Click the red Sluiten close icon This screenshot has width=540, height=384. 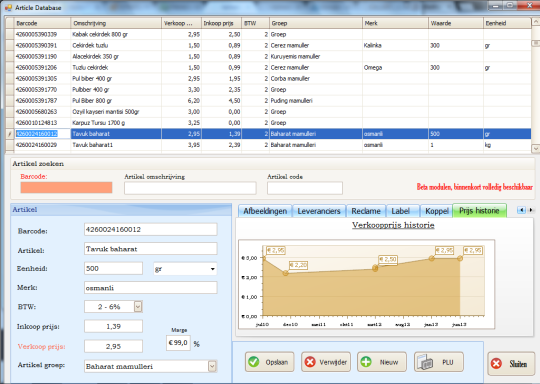tap(497, 364)
